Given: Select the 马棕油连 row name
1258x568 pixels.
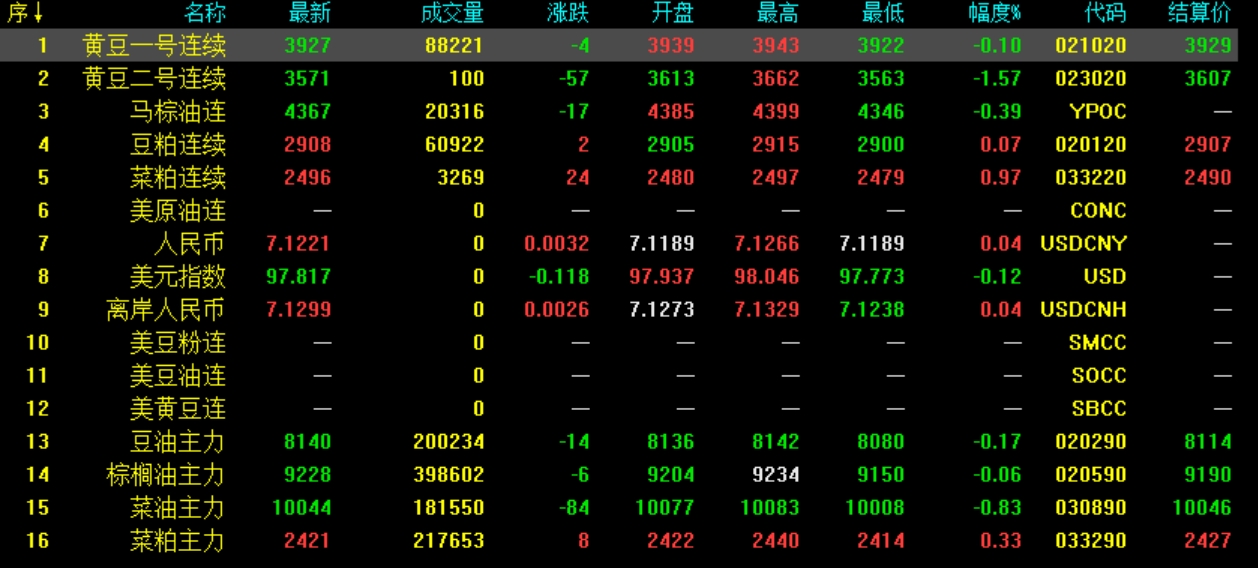Looking at the screenshot, I should click(x=178, y=112).
